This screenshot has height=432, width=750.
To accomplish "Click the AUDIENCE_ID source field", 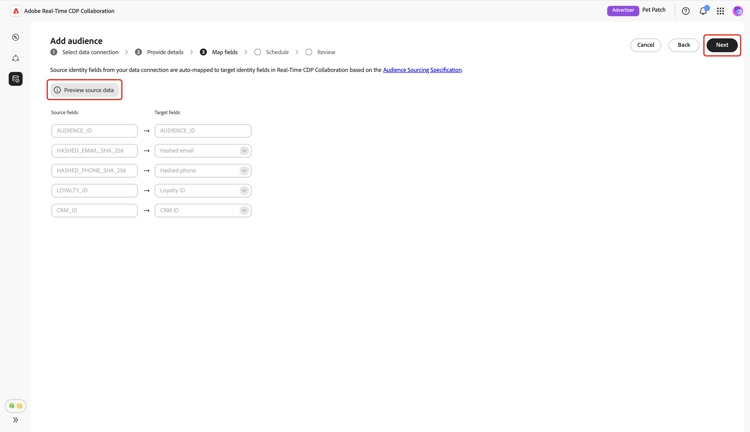I will click(x=94, y=131).
